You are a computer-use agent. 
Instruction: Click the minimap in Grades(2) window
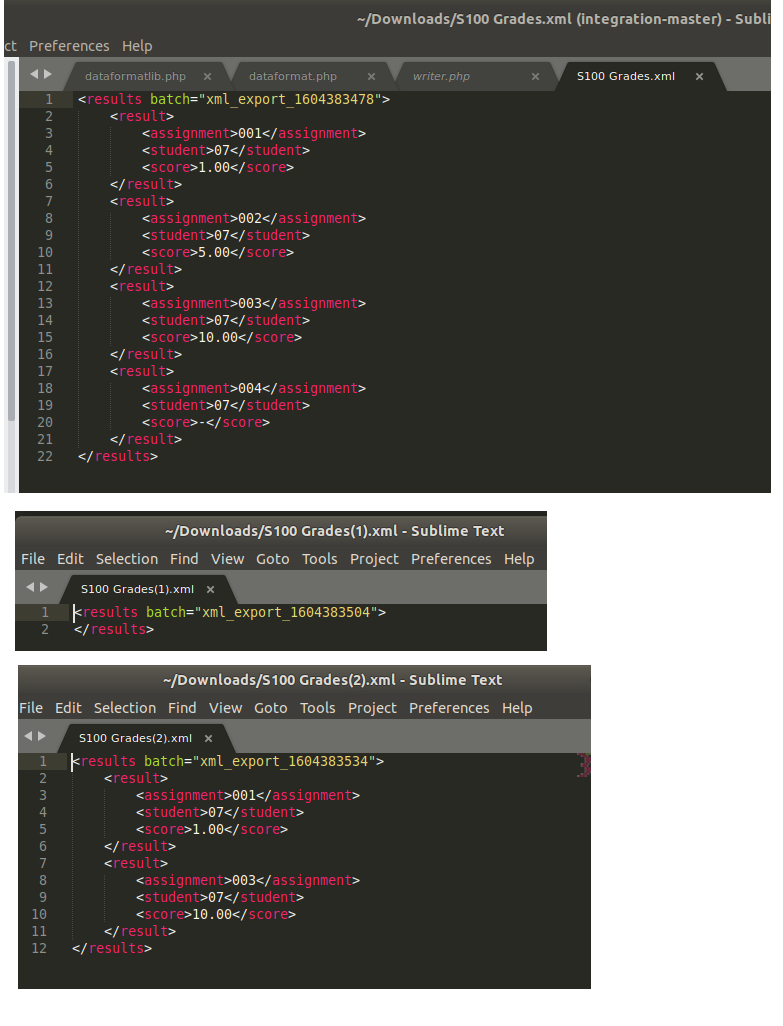pyautogui.click(x=583, y=765)
